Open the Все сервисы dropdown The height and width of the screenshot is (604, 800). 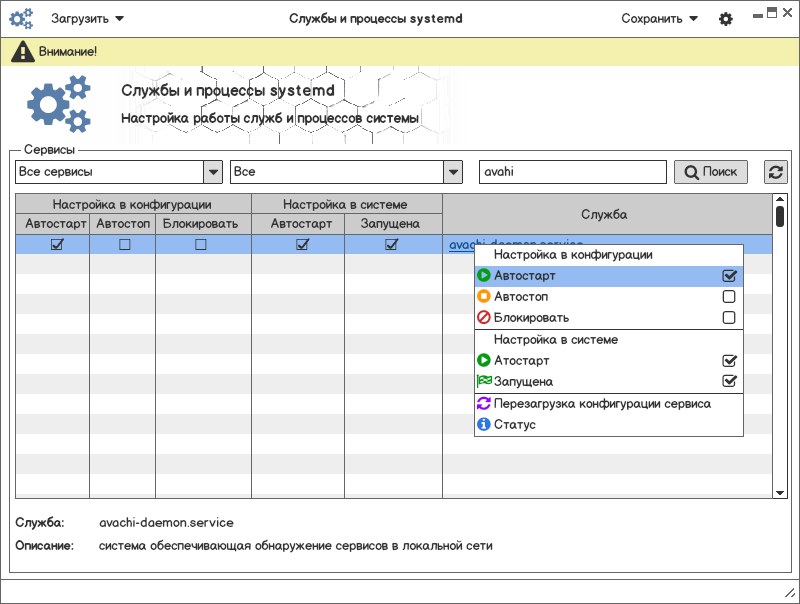click(212, 172)
